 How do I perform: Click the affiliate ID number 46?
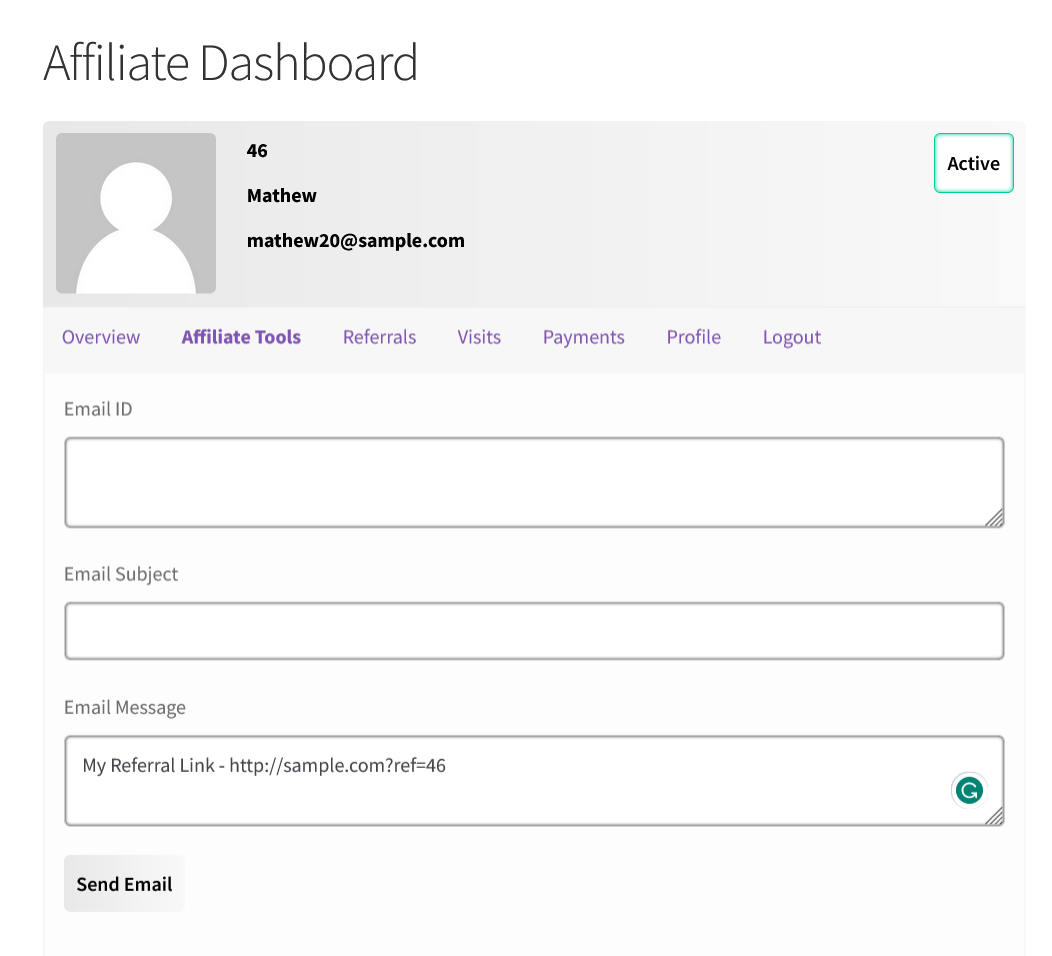[x=257, y=150]
